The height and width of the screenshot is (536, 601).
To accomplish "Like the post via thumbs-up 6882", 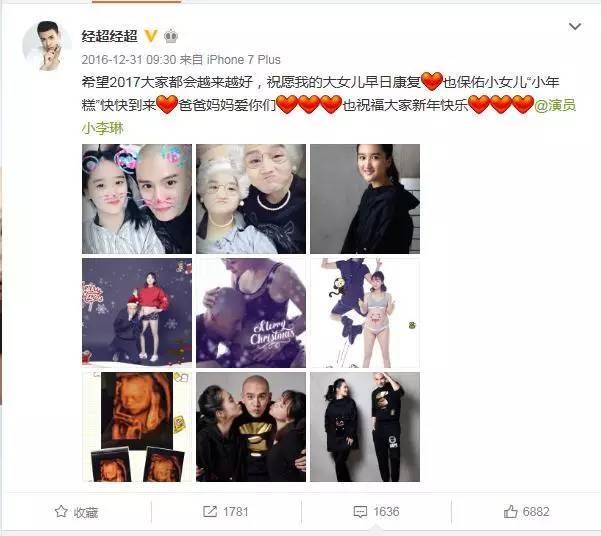I will coord(527,512).
